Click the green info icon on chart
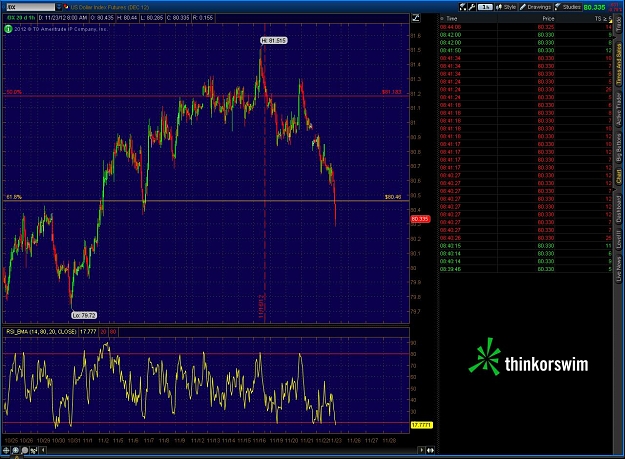The image size is (625, 459). click(8, 29)
